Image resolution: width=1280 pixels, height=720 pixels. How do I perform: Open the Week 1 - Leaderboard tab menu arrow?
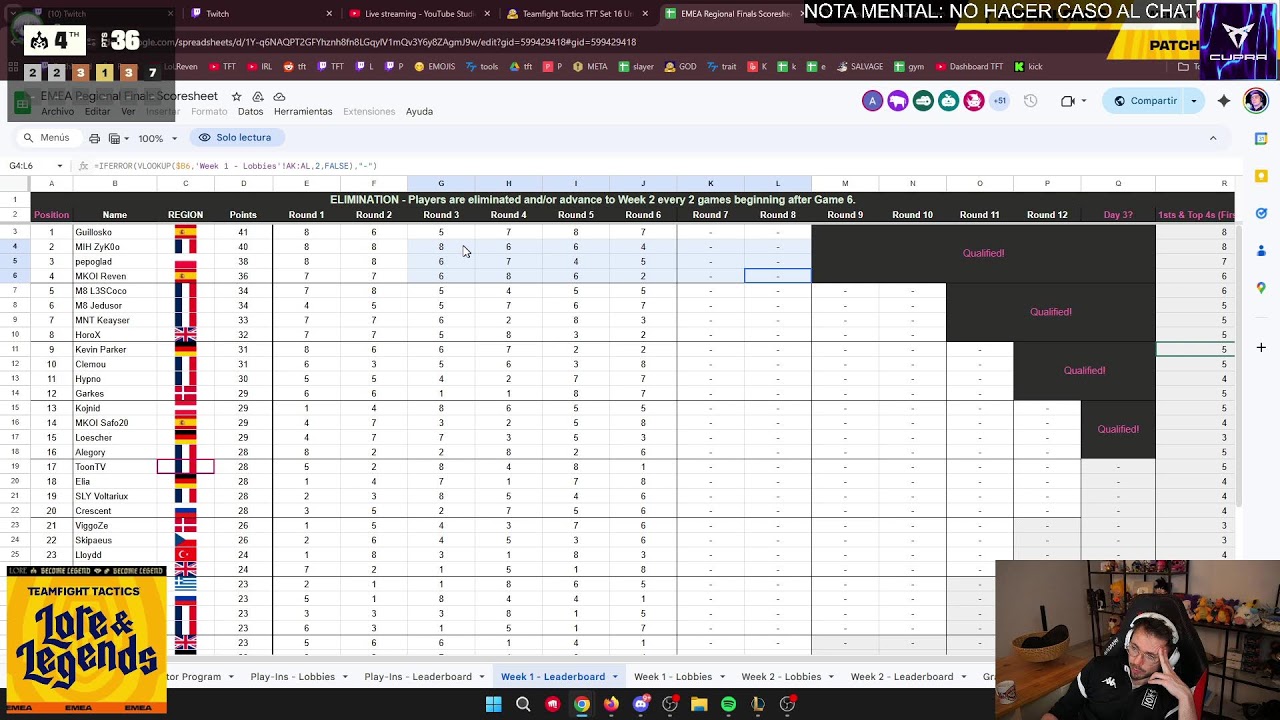(x=615, y=677)
